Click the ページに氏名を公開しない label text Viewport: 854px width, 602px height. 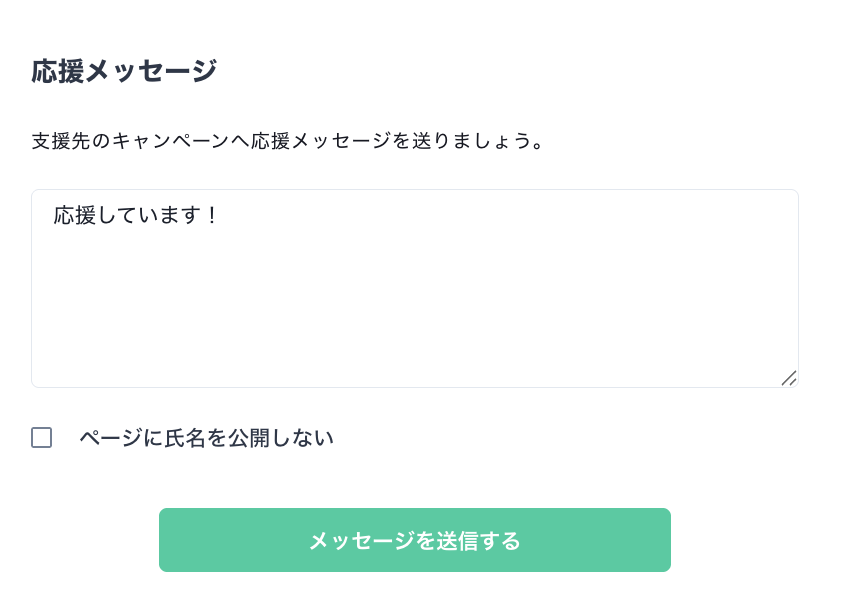click(207, 437)
